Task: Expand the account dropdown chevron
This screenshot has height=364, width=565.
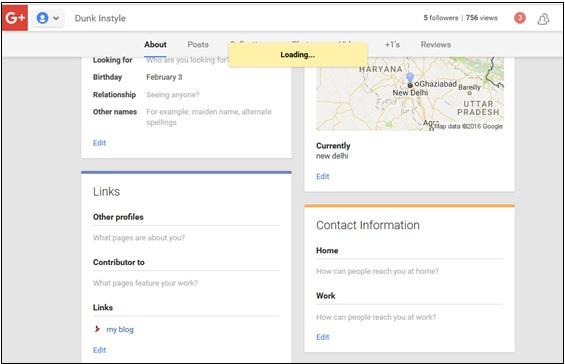Action: coord(56,18)
